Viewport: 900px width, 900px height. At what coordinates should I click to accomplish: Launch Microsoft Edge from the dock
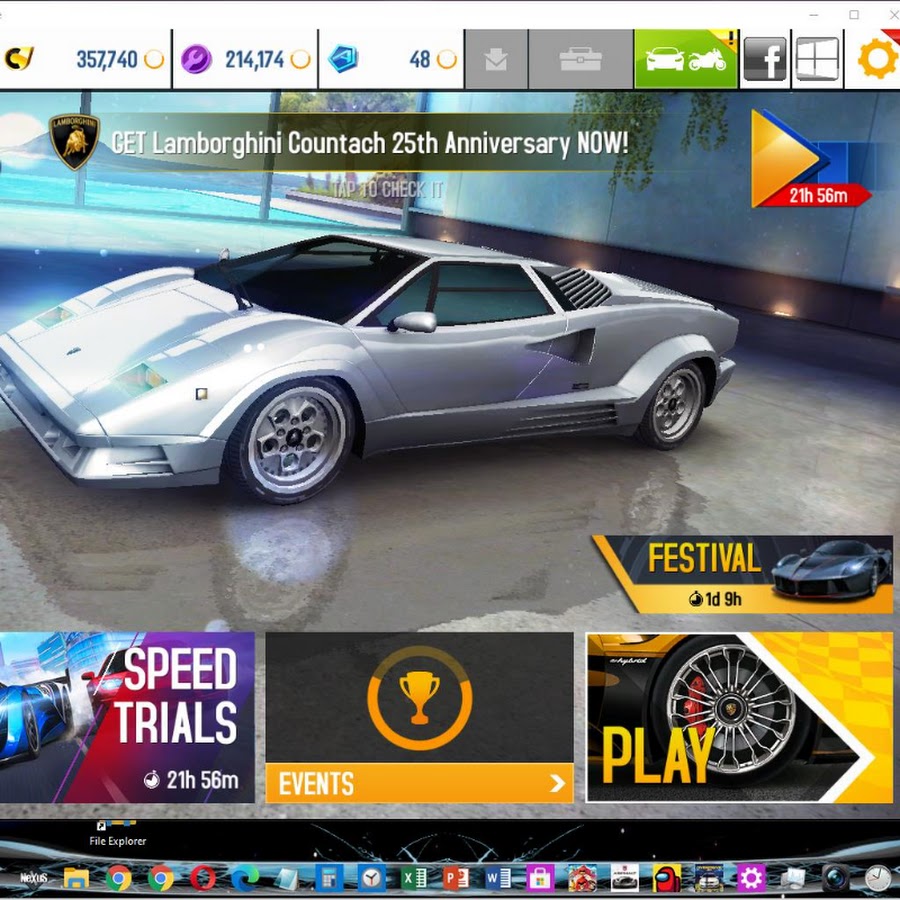tap(245, 879)
